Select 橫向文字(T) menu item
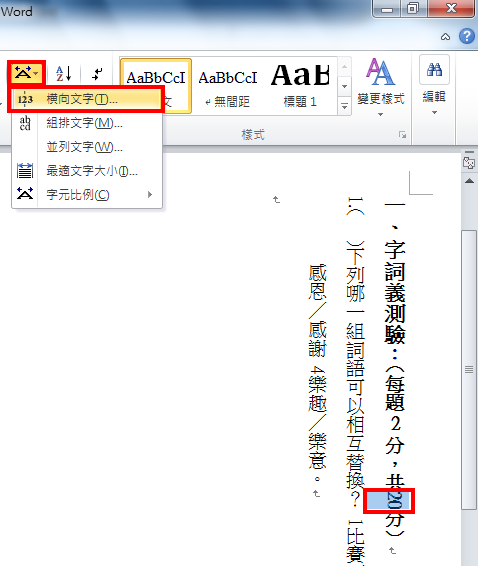 point(86,99)
